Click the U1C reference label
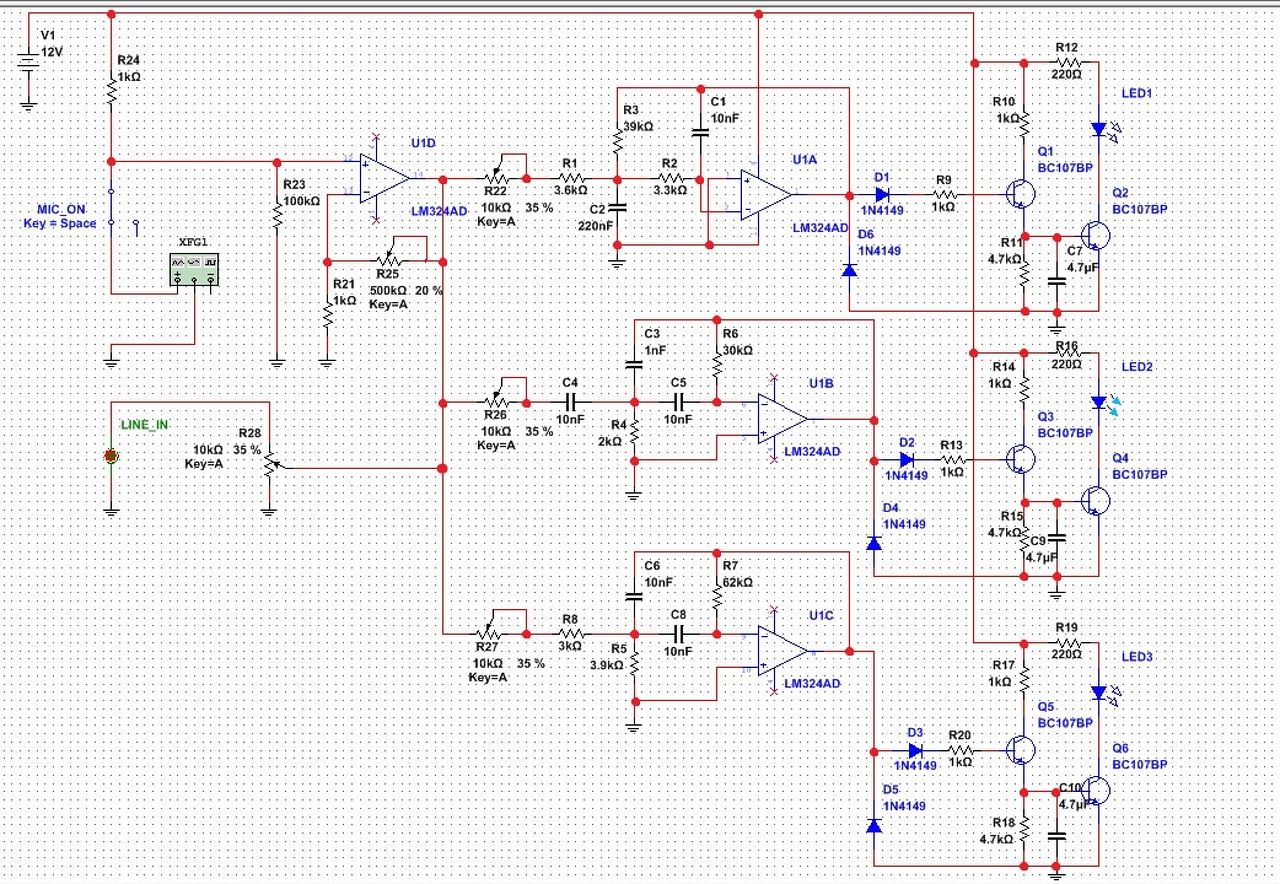 (x=822, y=615)
